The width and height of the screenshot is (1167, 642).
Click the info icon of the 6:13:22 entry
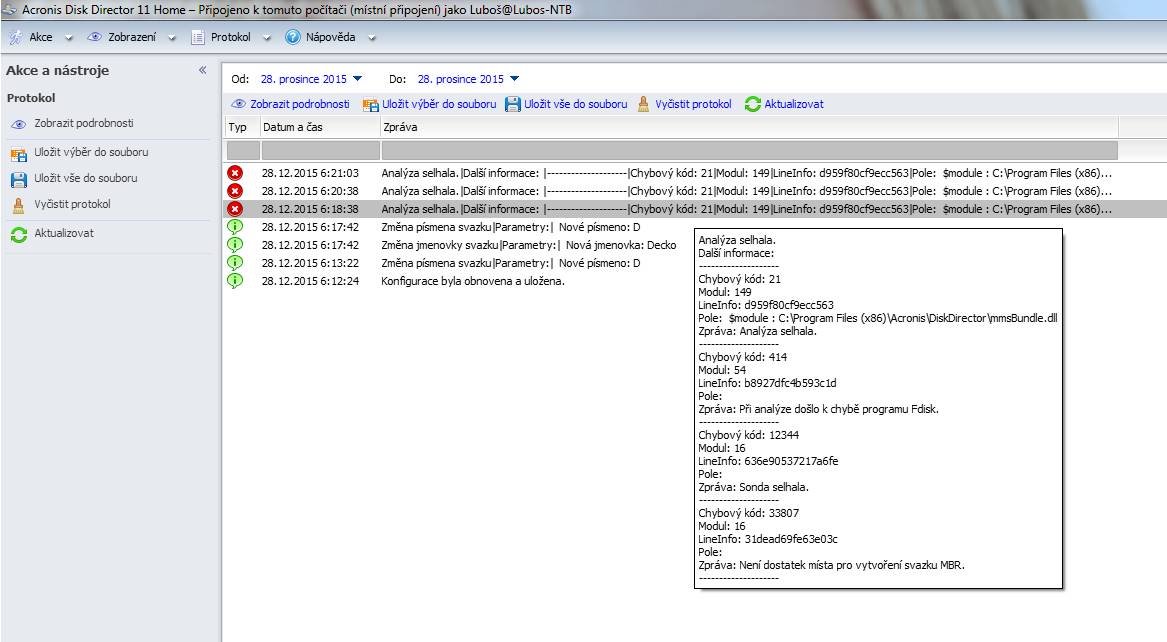pyautogui.click(x=235, y=263)
